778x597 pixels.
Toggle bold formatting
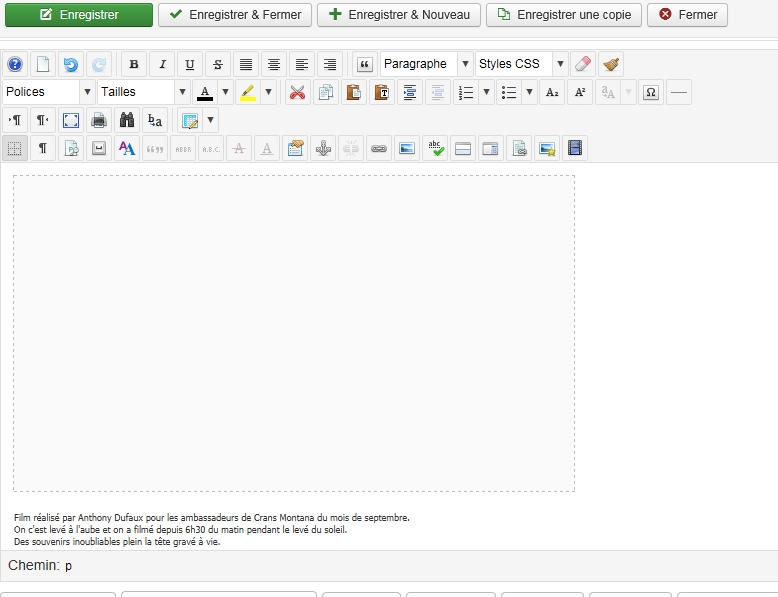point(134,65)
